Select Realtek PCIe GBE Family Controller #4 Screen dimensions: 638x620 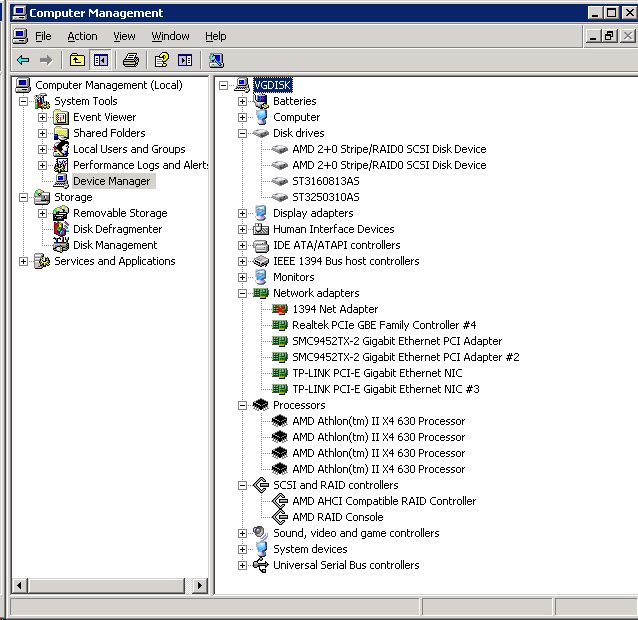point(384,325)
